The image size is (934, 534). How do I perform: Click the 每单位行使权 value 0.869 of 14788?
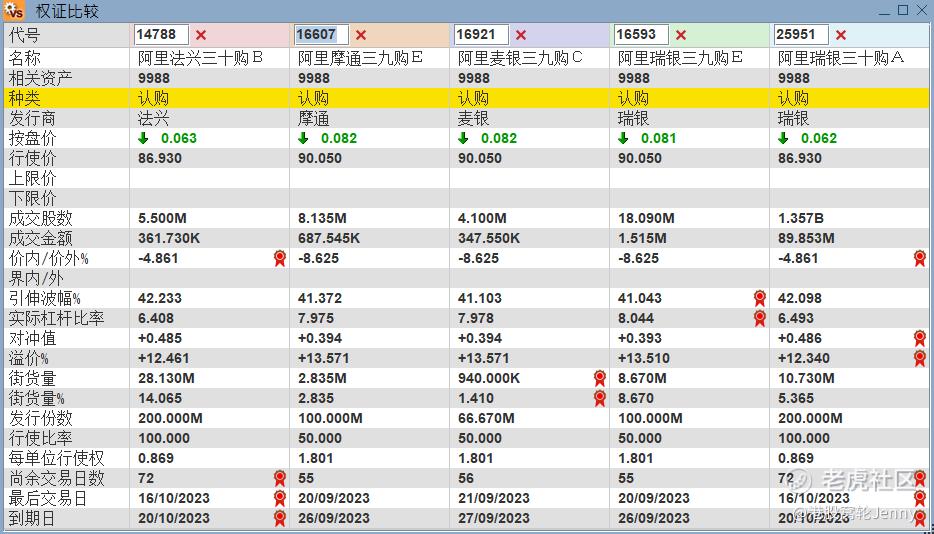(x=156, y=458)
